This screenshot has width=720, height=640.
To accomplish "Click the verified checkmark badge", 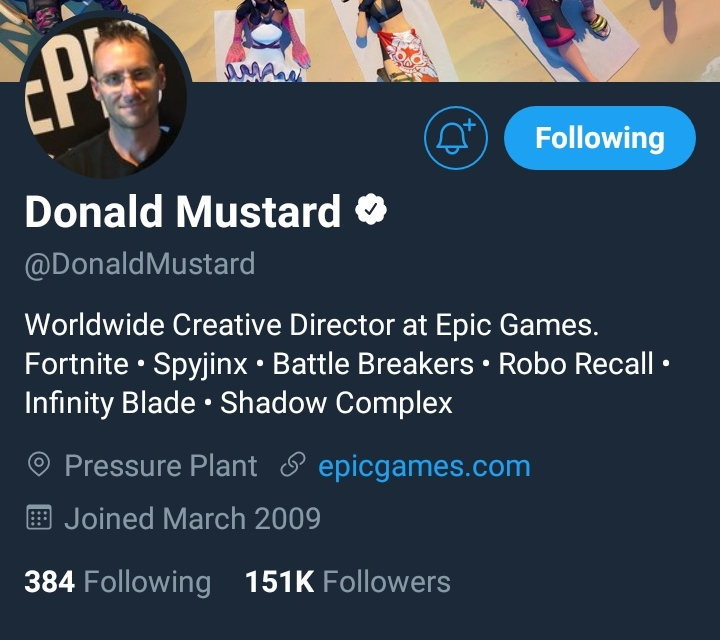I will coord(372,212).
